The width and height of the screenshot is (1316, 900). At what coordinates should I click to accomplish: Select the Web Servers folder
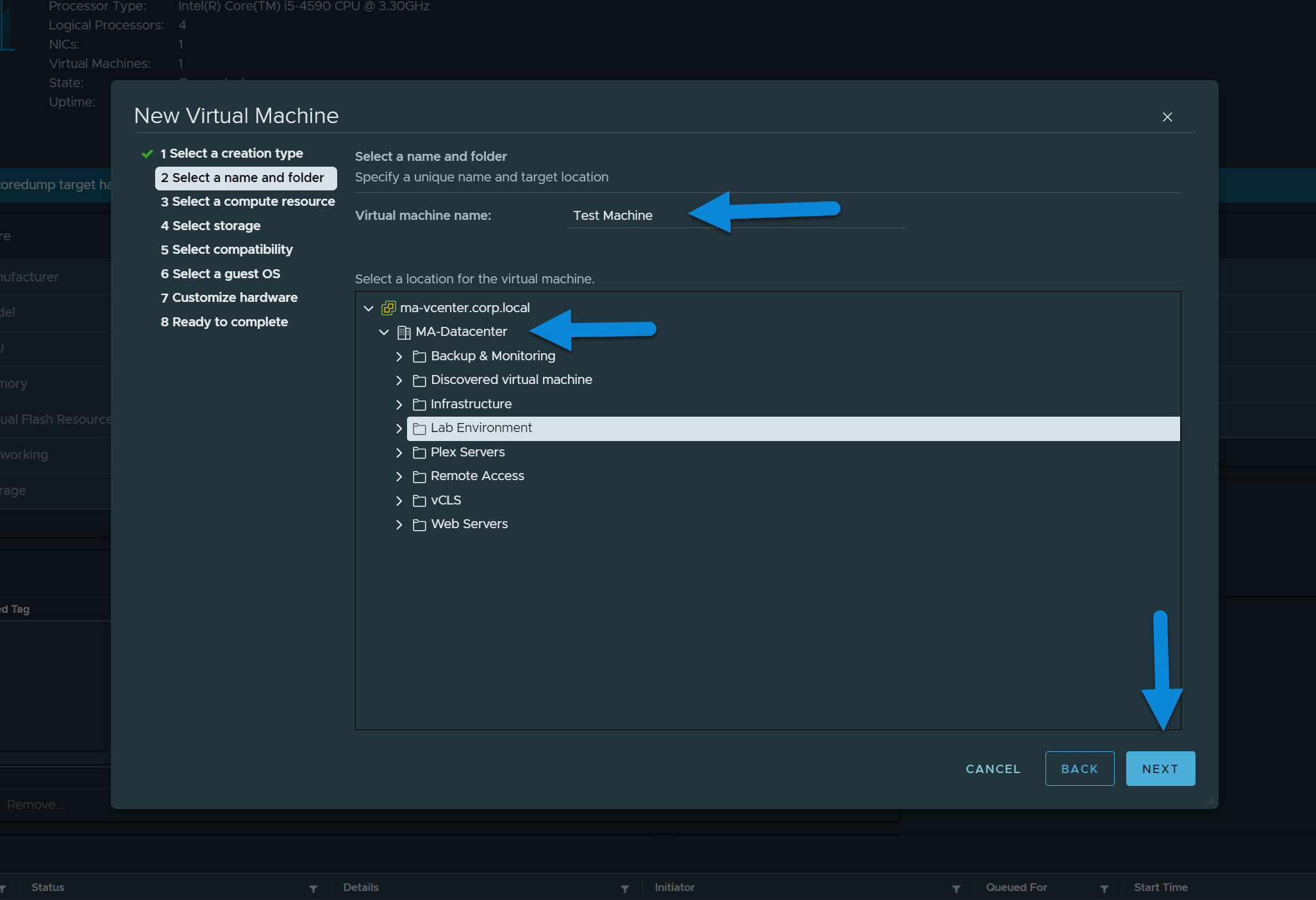[x=469, y=524]
